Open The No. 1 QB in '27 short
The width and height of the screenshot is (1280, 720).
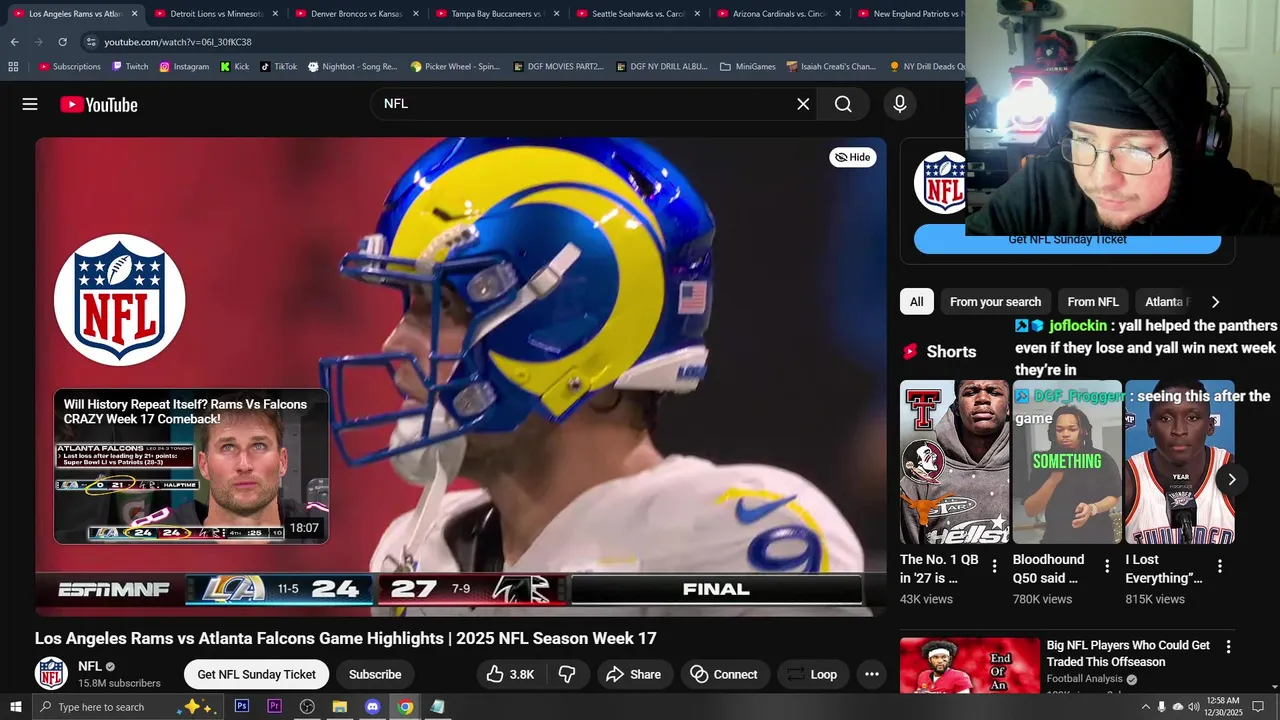954,462
